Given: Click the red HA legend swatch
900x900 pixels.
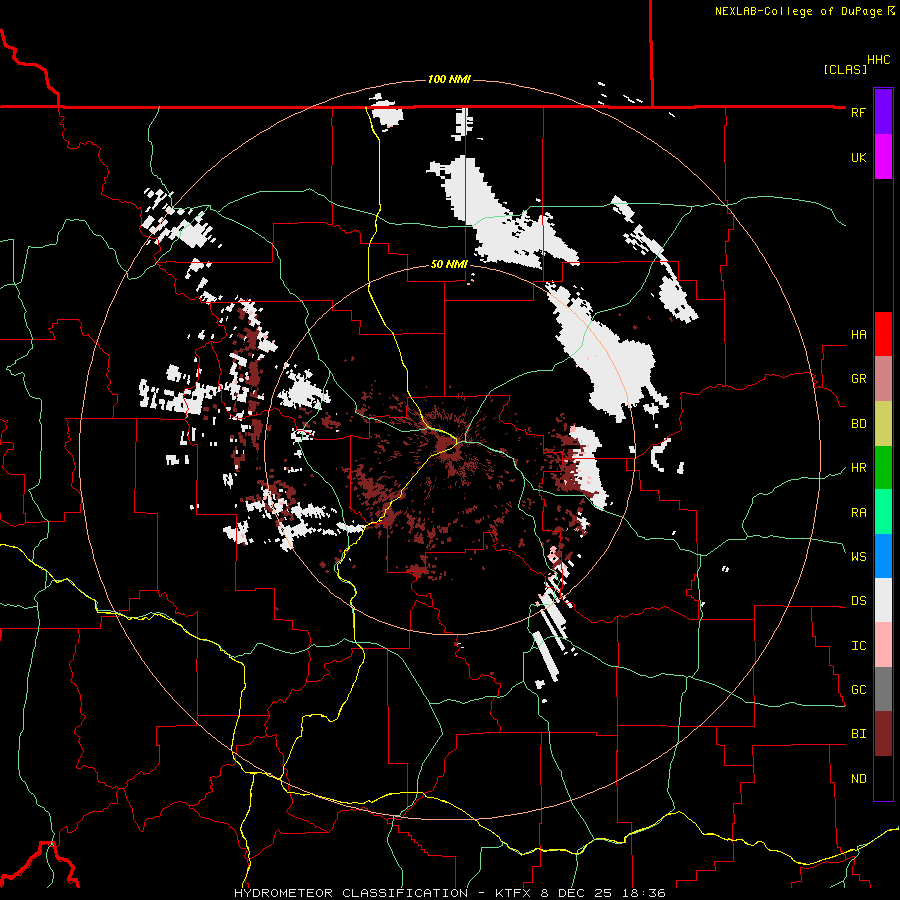Looking at the screenshot, I should point(883,334).
